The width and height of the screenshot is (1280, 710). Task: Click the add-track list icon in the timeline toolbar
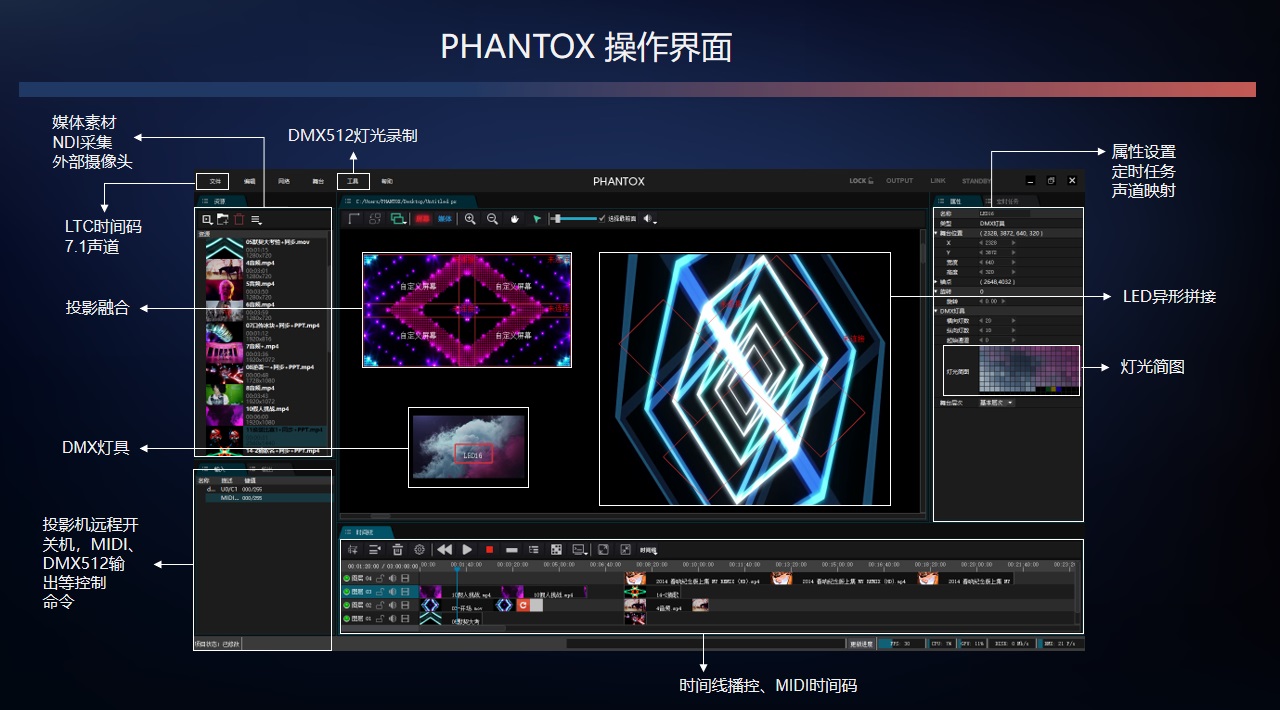[x=375, y=549]
